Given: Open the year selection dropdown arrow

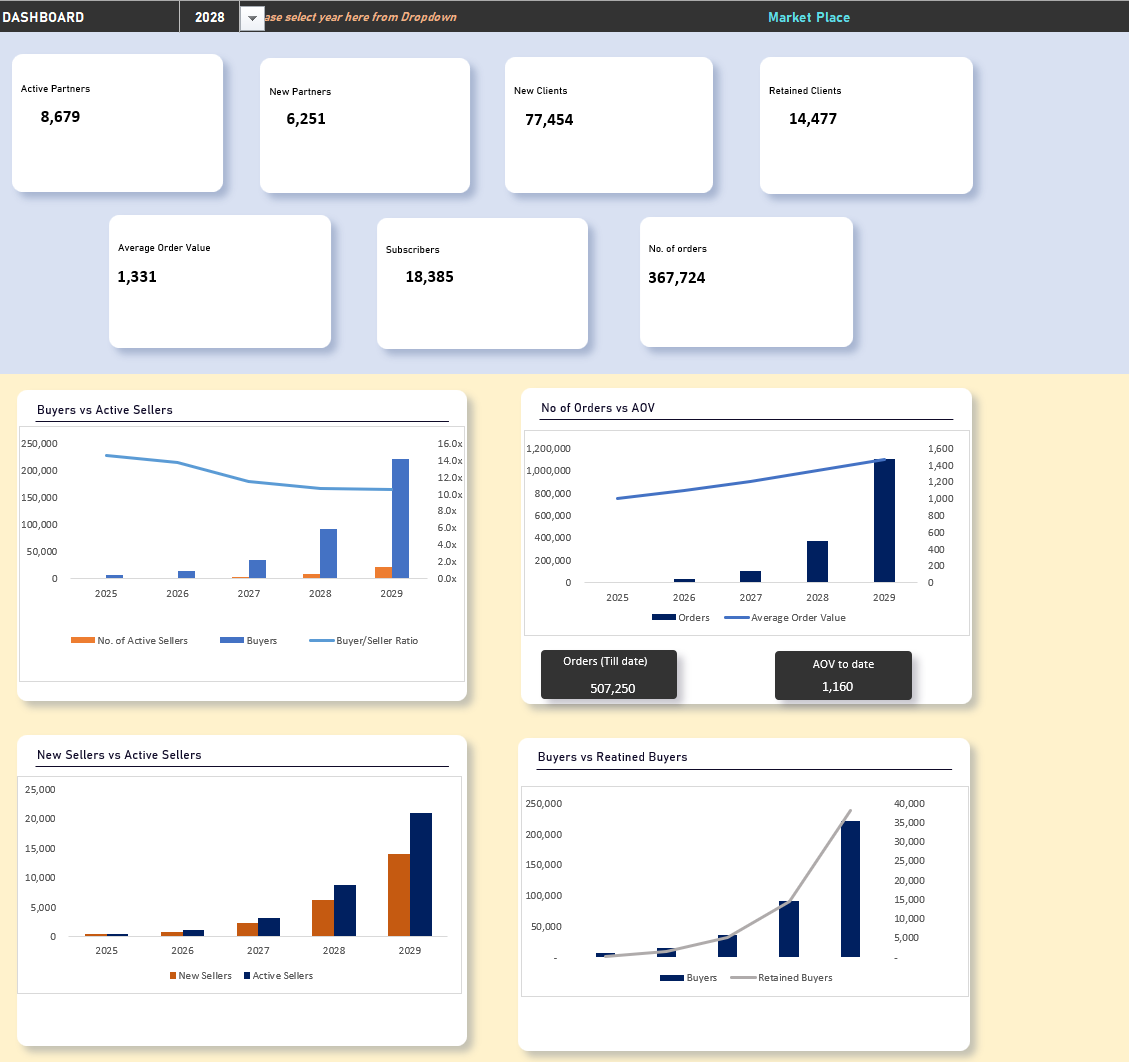Looking at the screenshot, I should 252,18.
